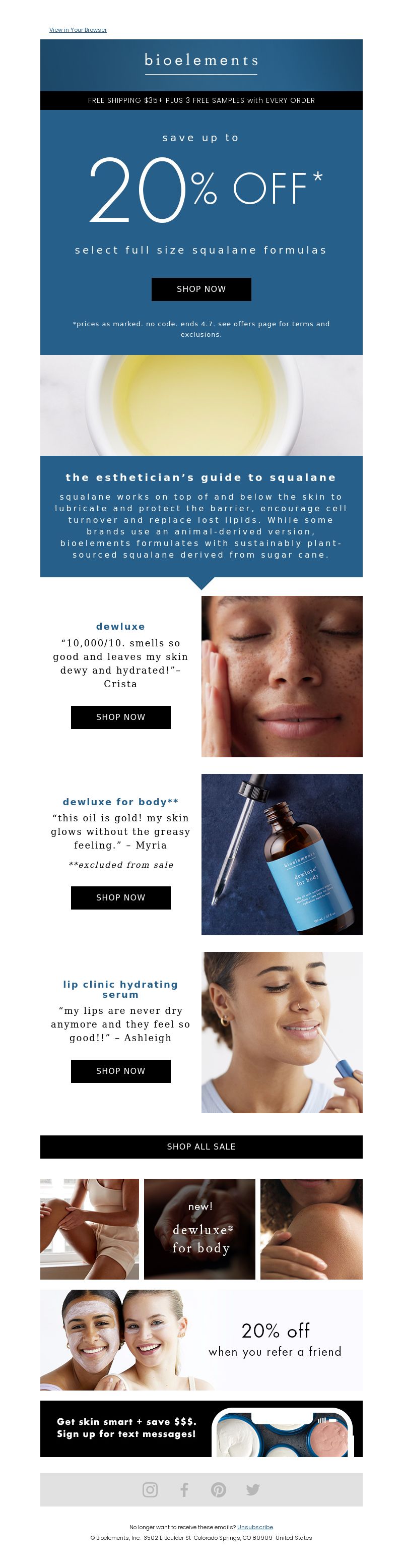
Task: Click the new dewluxe for body tile
Action: tap(199, 1229)
